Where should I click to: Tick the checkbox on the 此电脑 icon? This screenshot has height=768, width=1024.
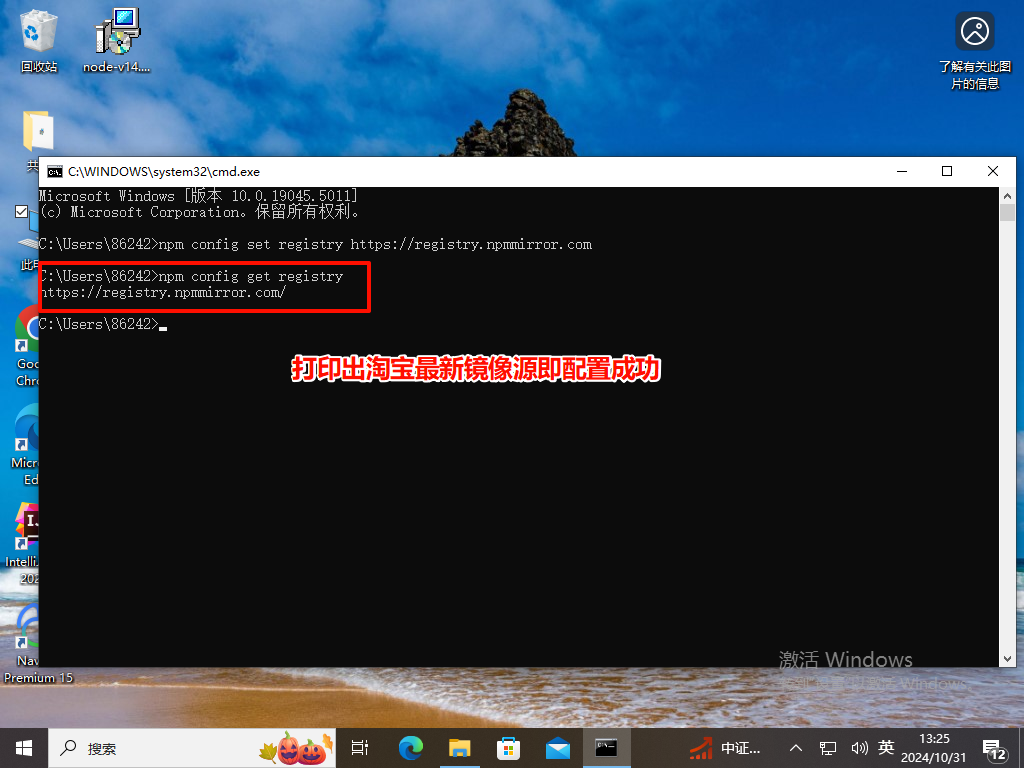point(21,212)
